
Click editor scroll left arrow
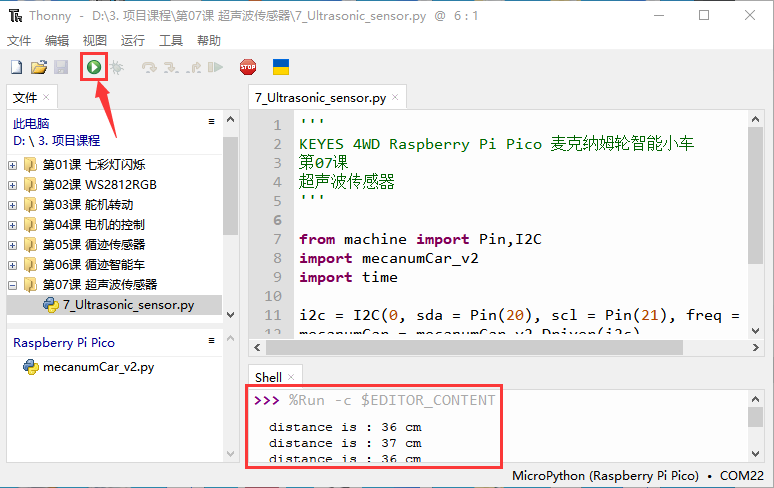pos(257,347)
